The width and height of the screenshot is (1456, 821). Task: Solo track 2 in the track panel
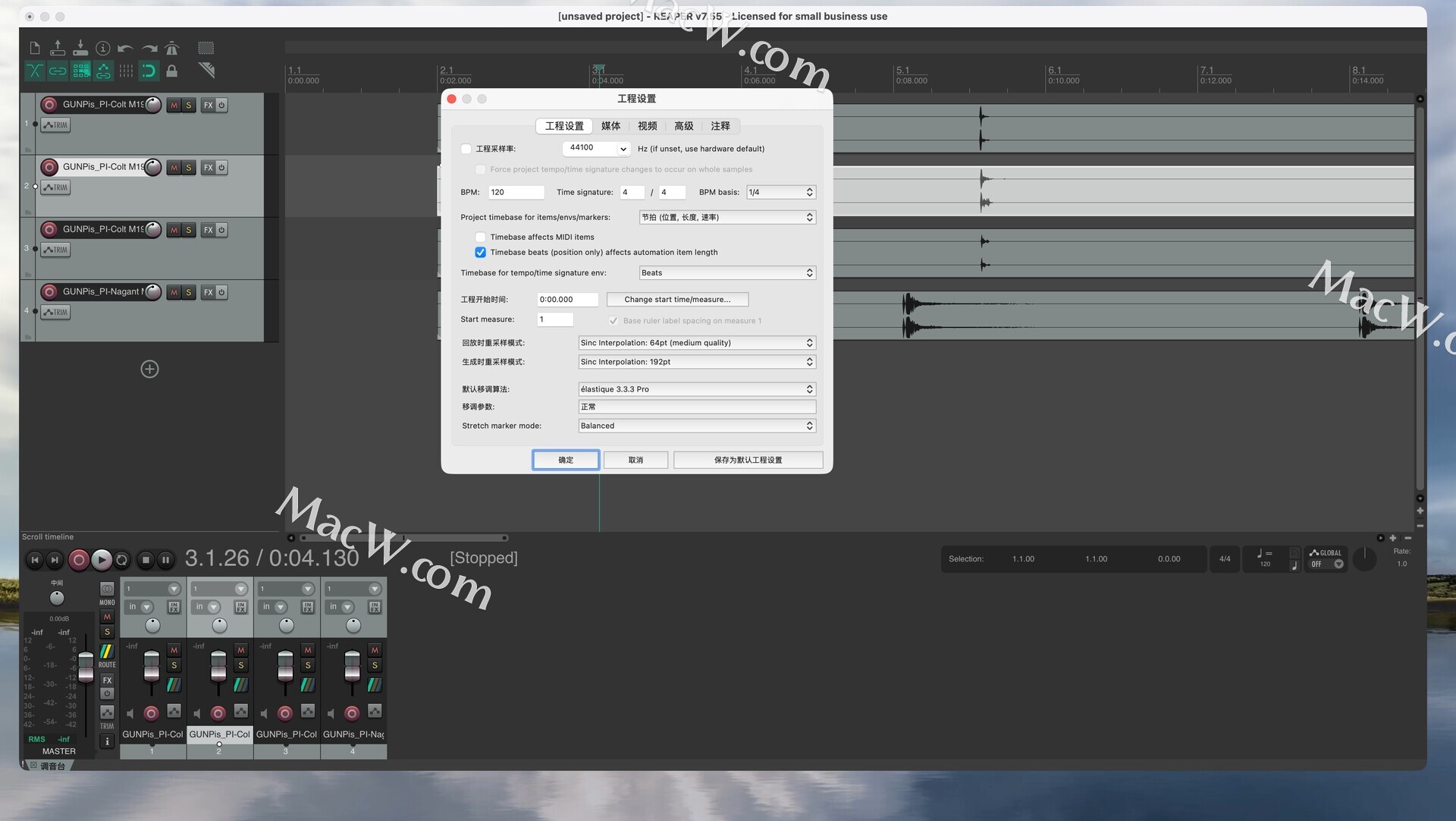189,168
